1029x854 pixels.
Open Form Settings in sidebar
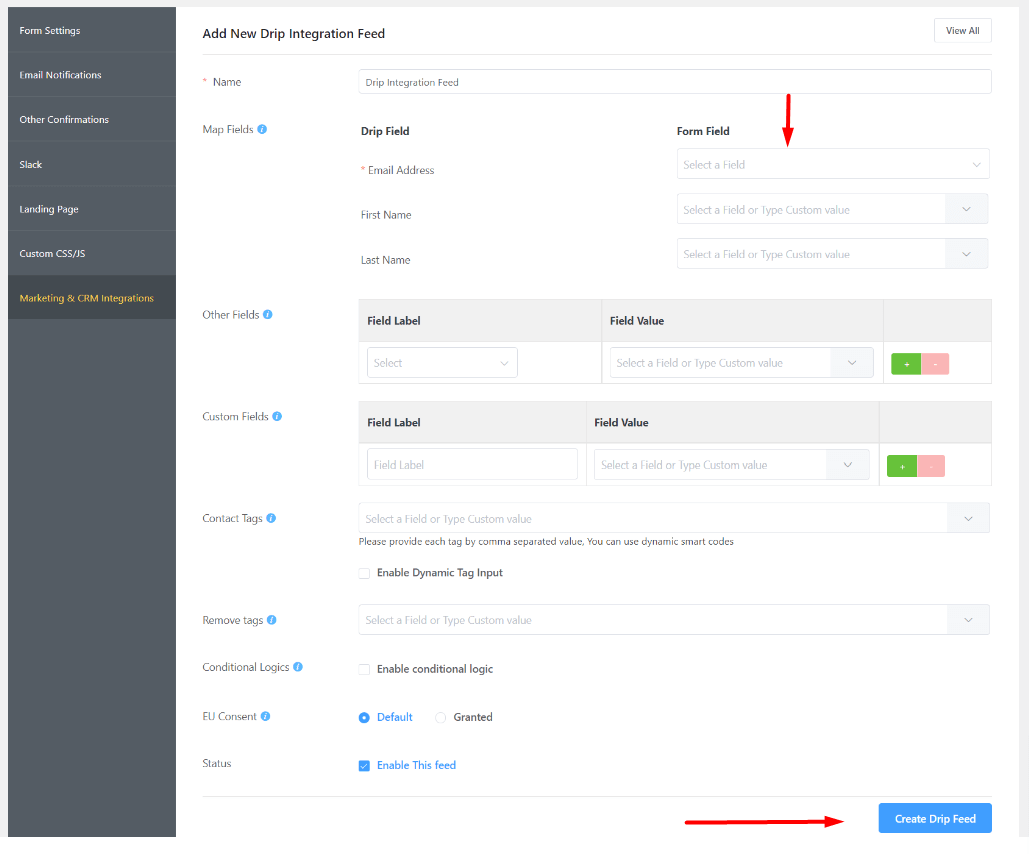[x=92, y=30]
